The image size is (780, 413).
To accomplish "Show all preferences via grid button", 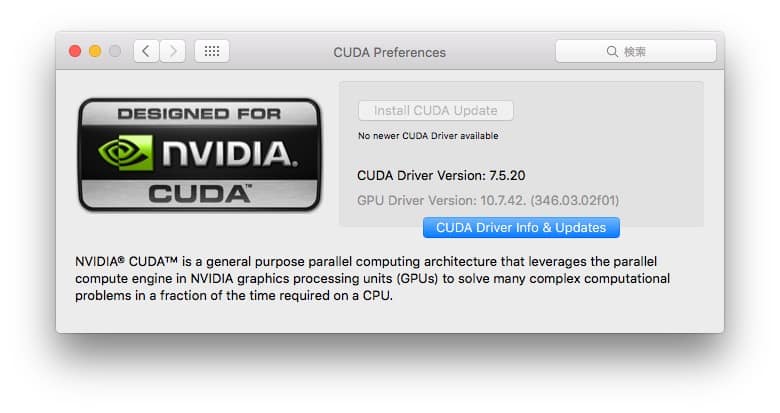I will pos(212,51).
